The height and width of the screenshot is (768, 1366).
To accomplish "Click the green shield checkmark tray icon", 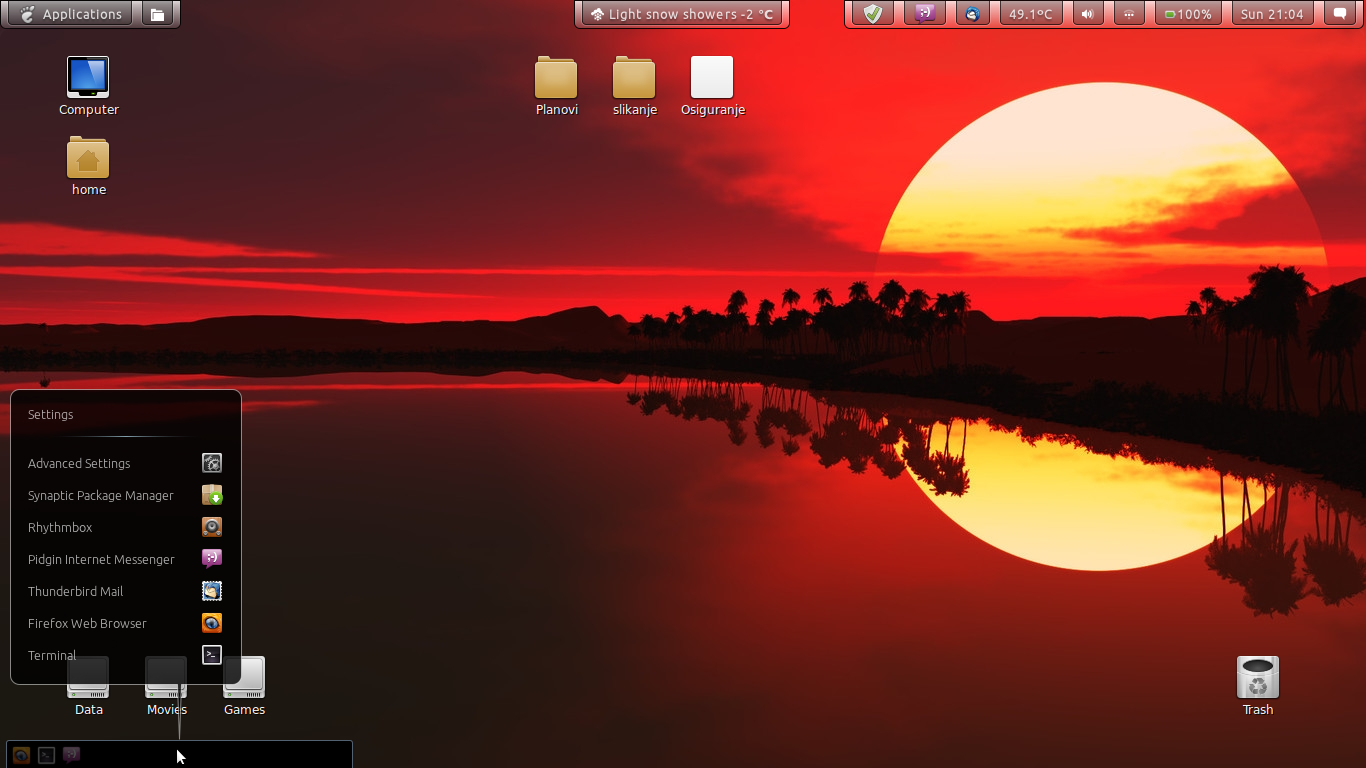I will 873,14.
